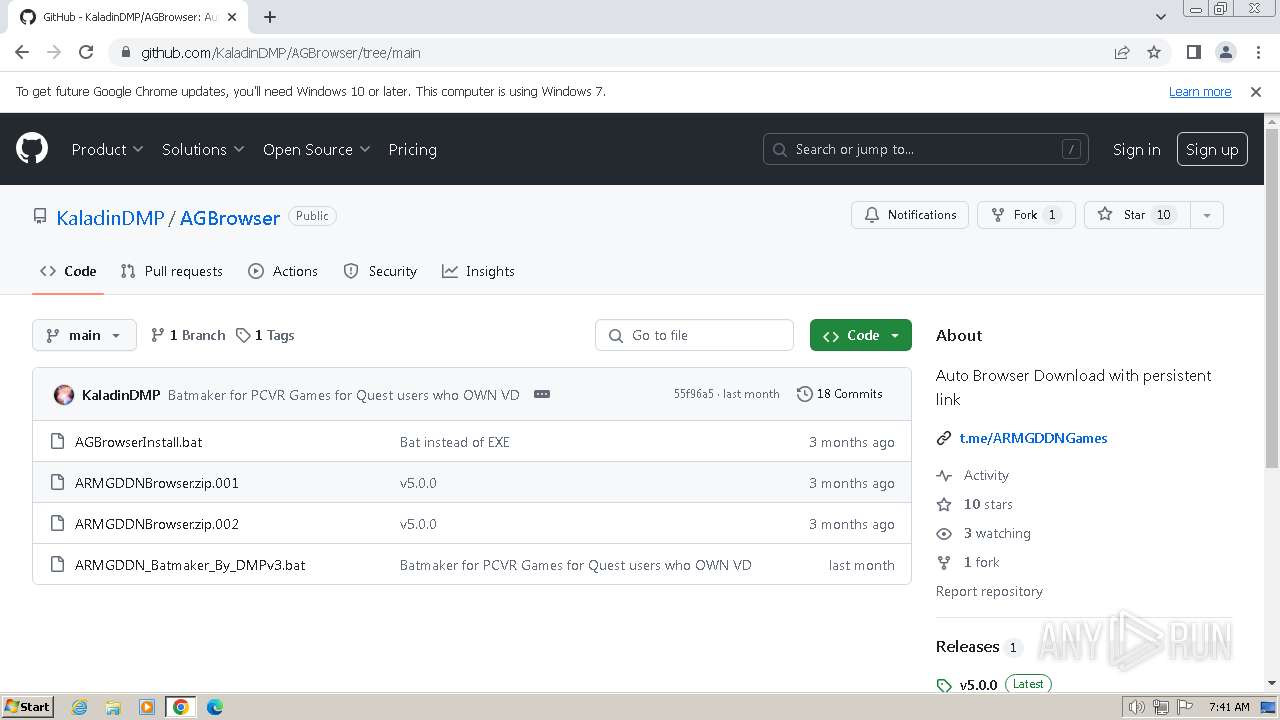Toggle the Chrome side panel icon

[x=1193, y=53]
